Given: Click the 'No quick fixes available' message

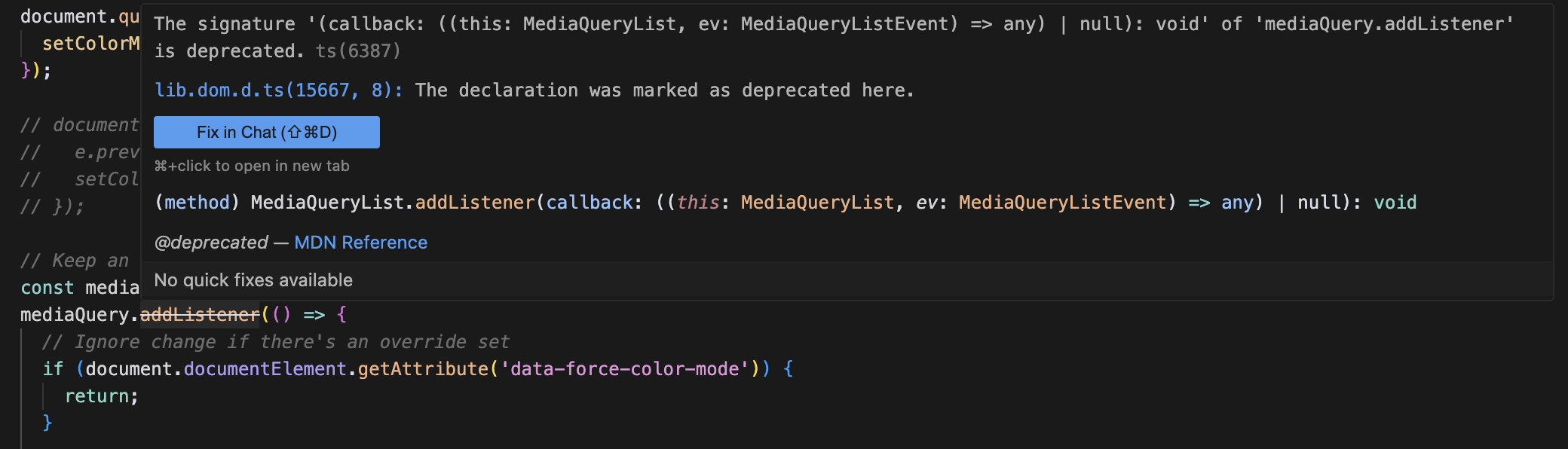Looking at the screenshot, I should [x=253, y=280].
